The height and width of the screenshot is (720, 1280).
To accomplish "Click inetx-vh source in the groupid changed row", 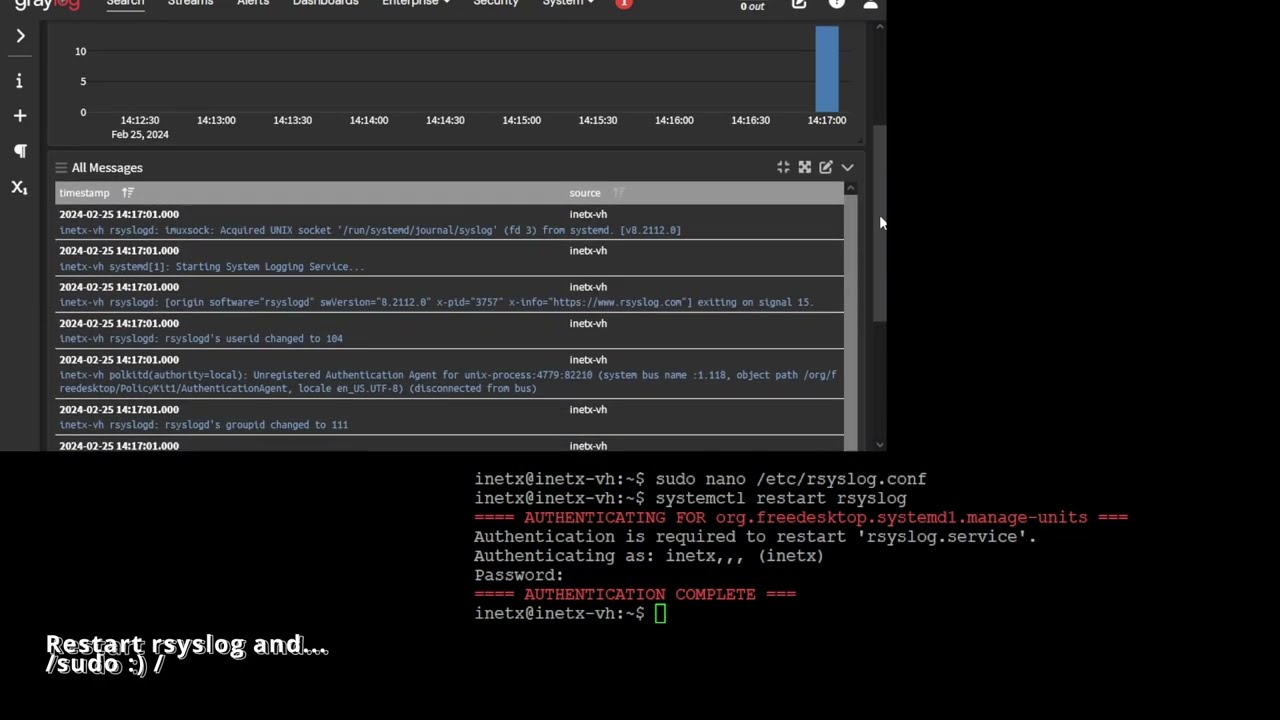I will [588, 410].
